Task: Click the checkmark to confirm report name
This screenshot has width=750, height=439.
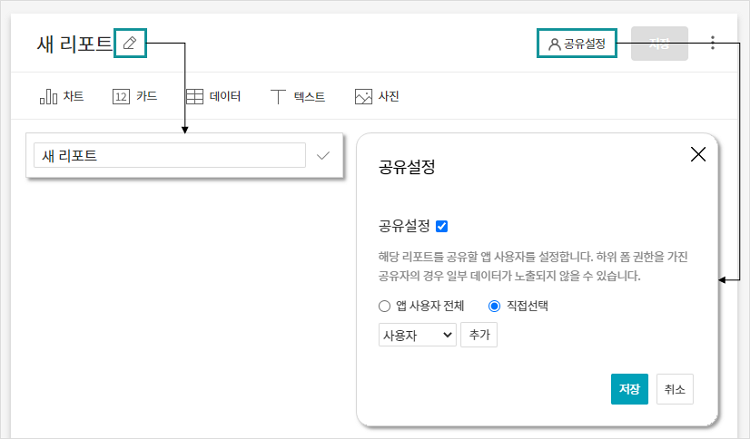Action: coord(322,156)
